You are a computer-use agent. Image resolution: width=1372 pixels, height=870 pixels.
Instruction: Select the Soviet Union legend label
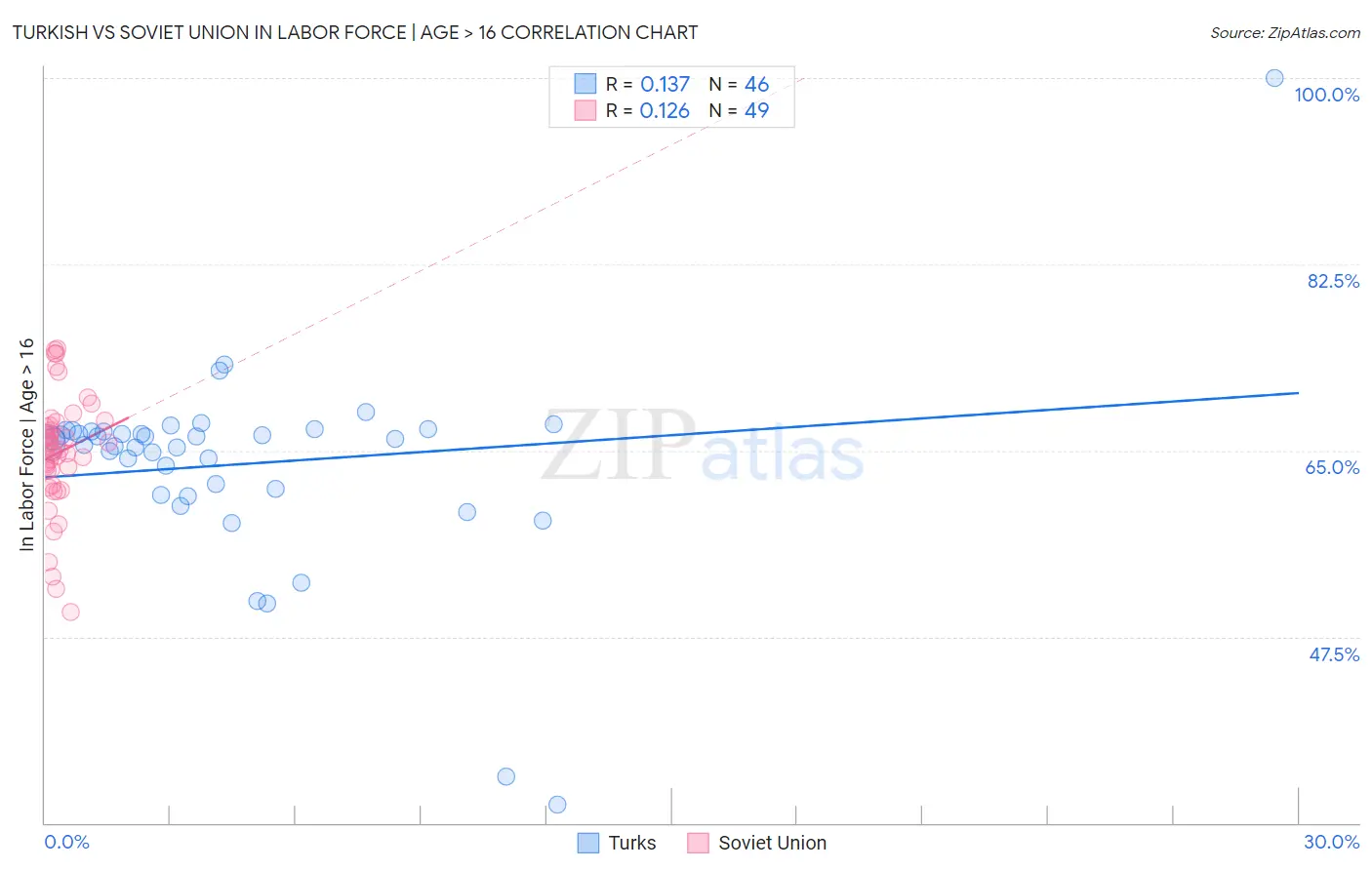coord(772,843)
